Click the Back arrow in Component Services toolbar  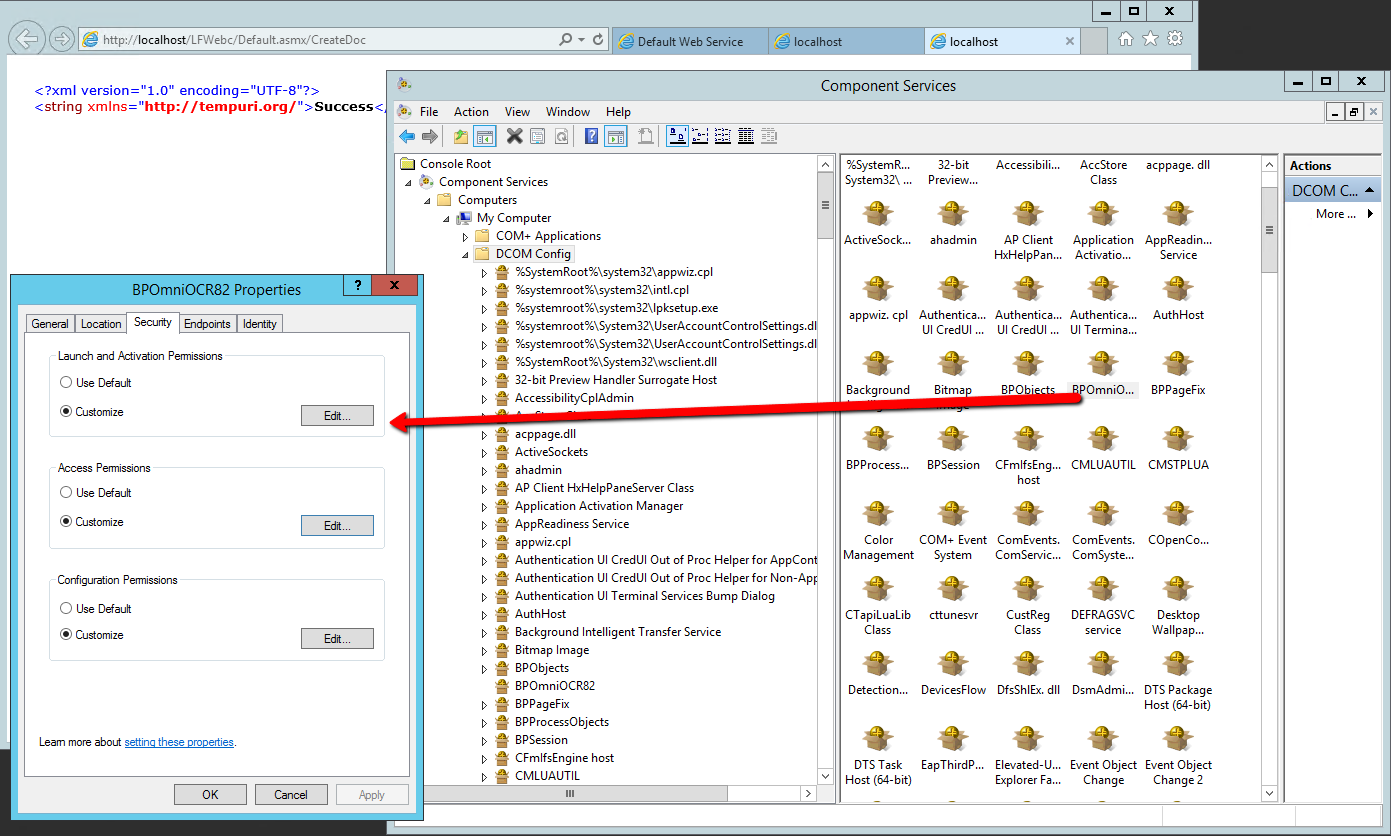[407, 136]
